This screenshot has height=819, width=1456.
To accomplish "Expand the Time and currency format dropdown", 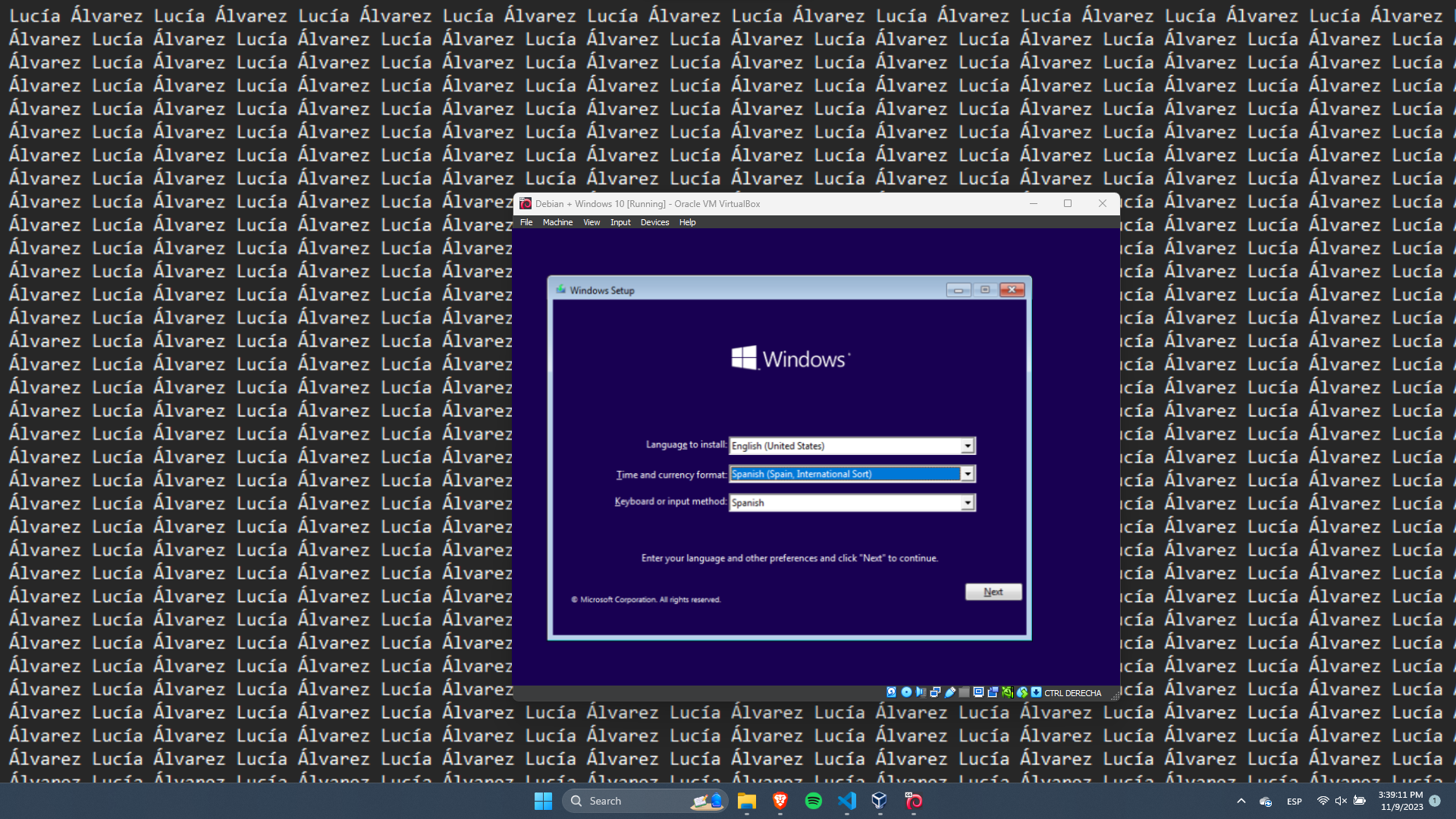I will [x=968, y=474].
